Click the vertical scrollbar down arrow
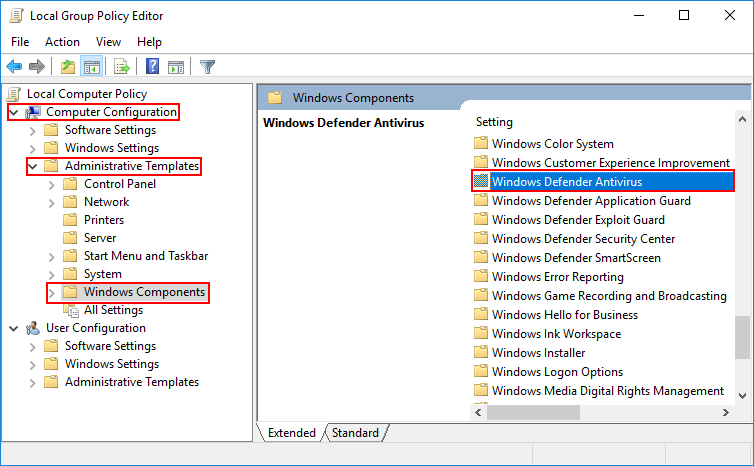 pyautogui.click(x=742, y=396)
